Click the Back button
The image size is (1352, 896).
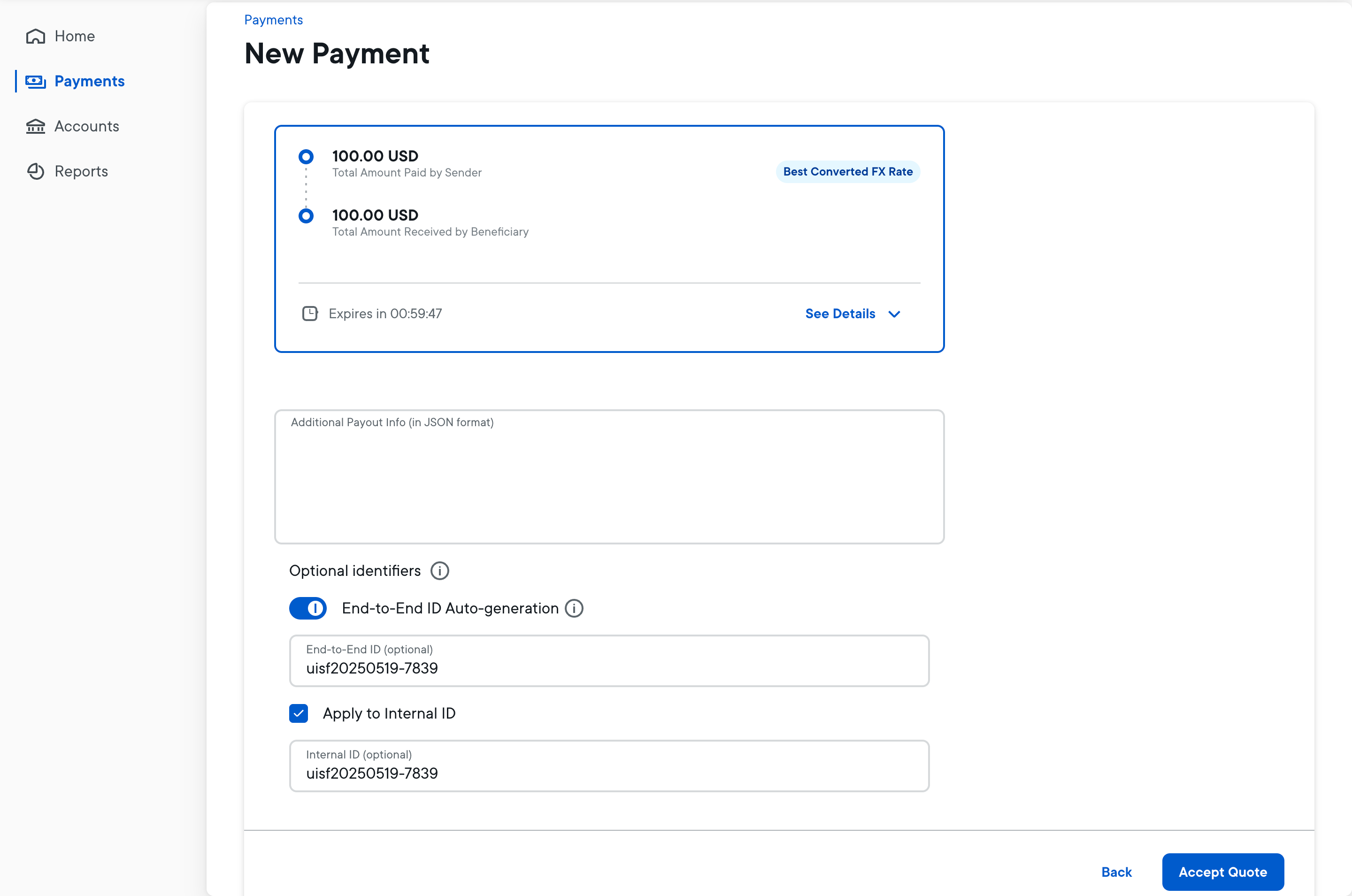(x=1116, y=872)
